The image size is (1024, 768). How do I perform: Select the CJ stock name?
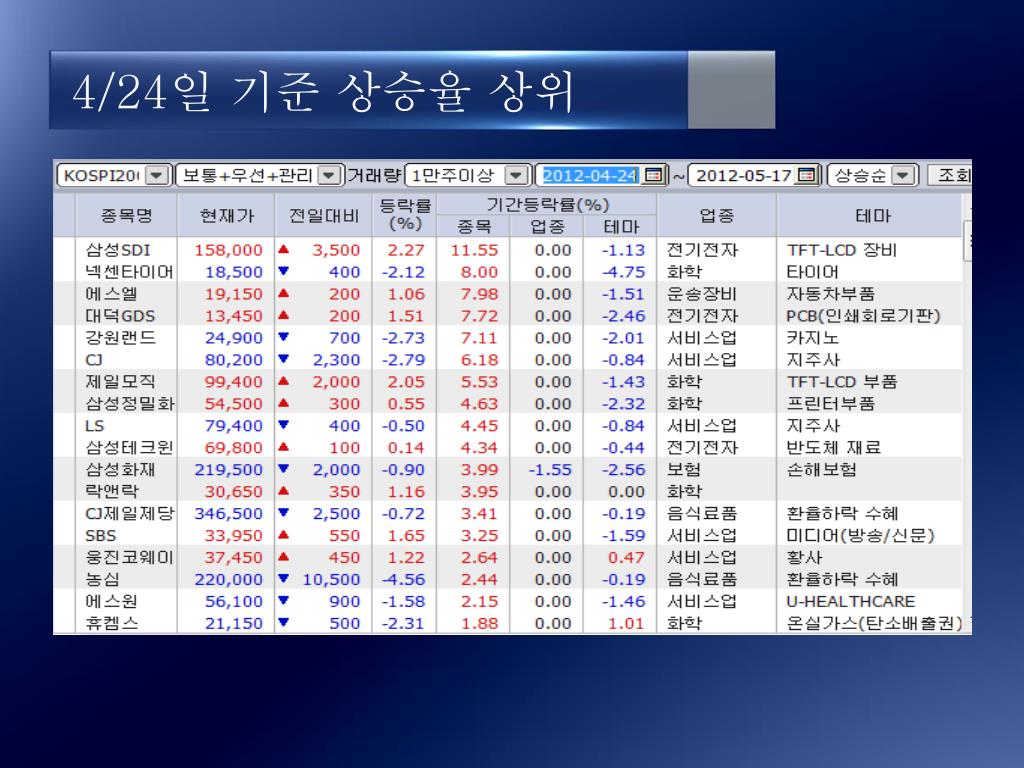[x=94, y=360]
